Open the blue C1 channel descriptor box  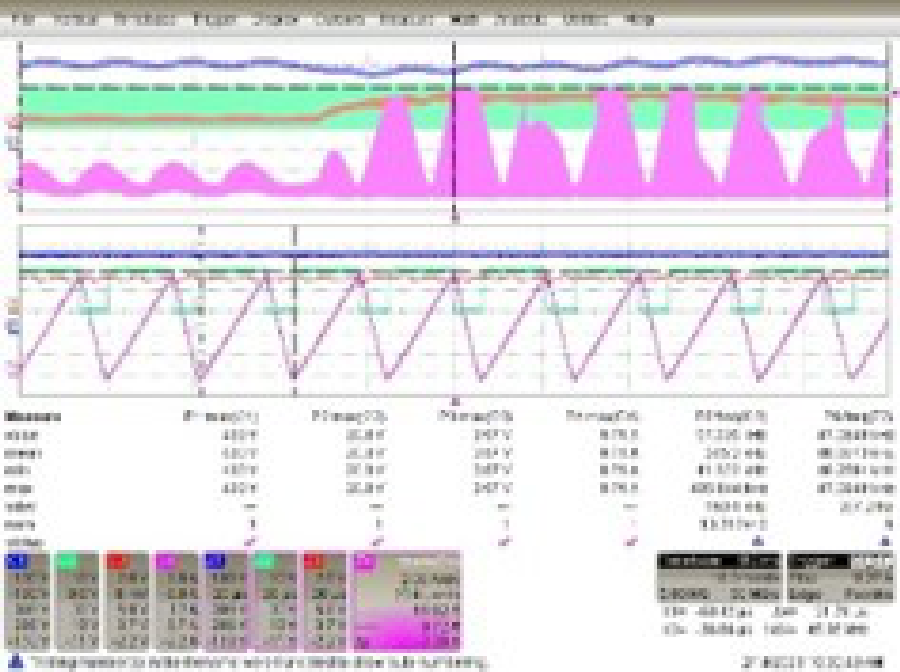26,600
